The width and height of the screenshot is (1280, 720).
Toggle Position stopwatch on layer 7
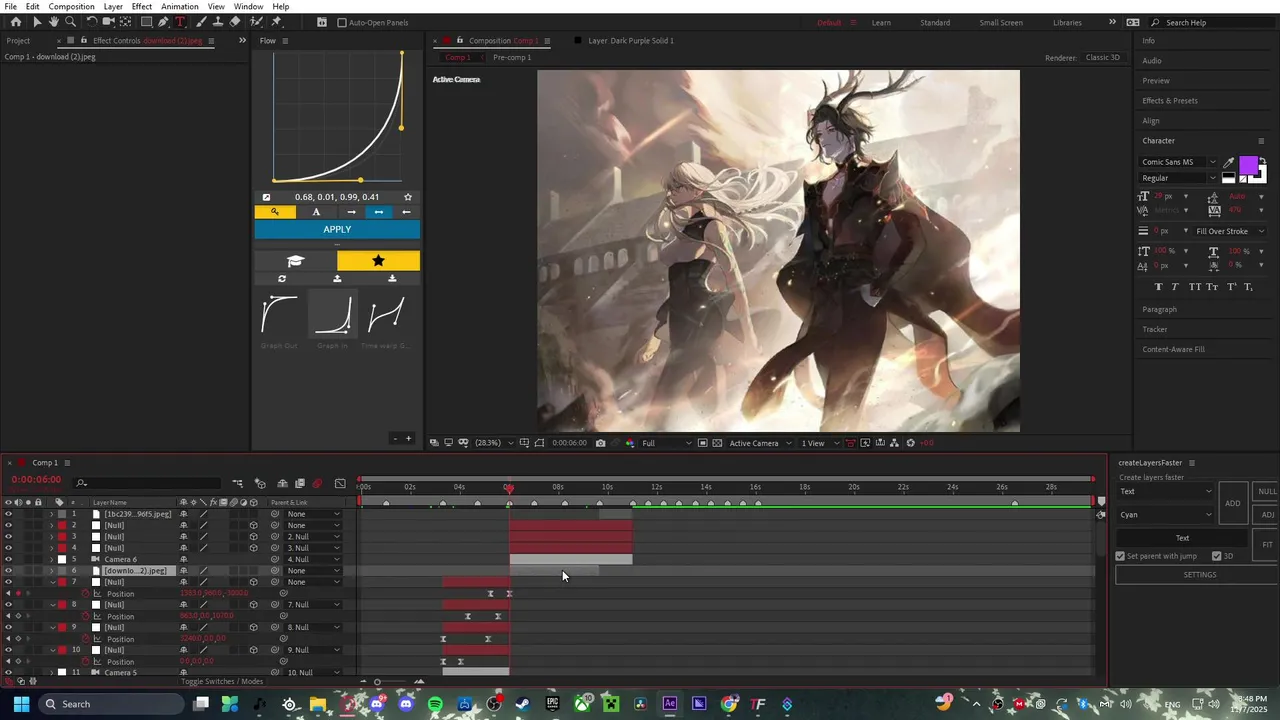pyautogui.click(x=86, y=594)
